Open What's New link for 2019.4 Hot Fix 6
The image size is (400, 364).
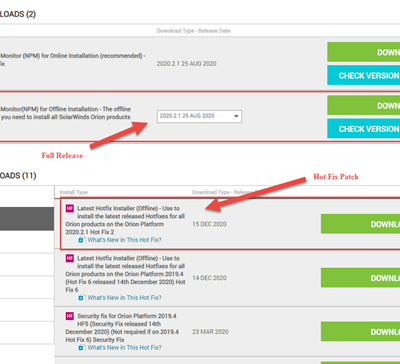tap(124, 297)
